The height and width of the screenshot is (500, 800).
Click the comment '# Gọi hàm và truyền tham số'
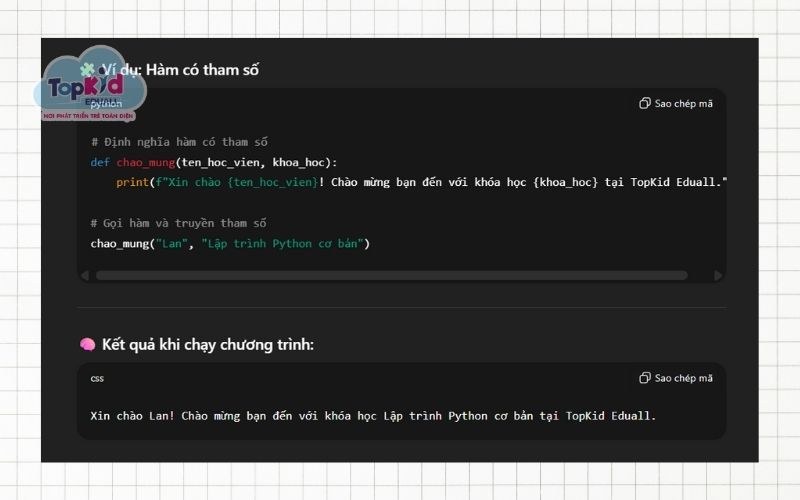click(179, 223)
